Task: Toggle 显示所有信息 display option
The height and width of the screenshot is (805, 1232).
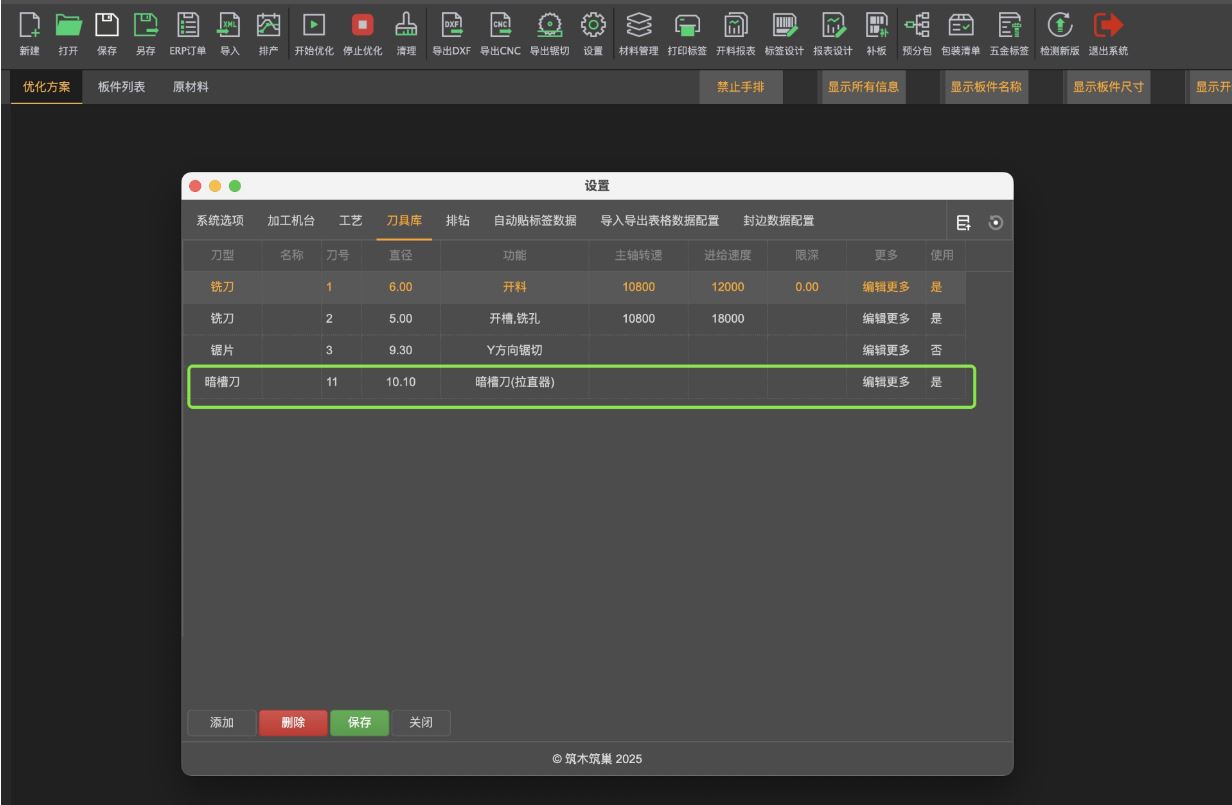Action: pyautogui.click(x=863, y=88)
